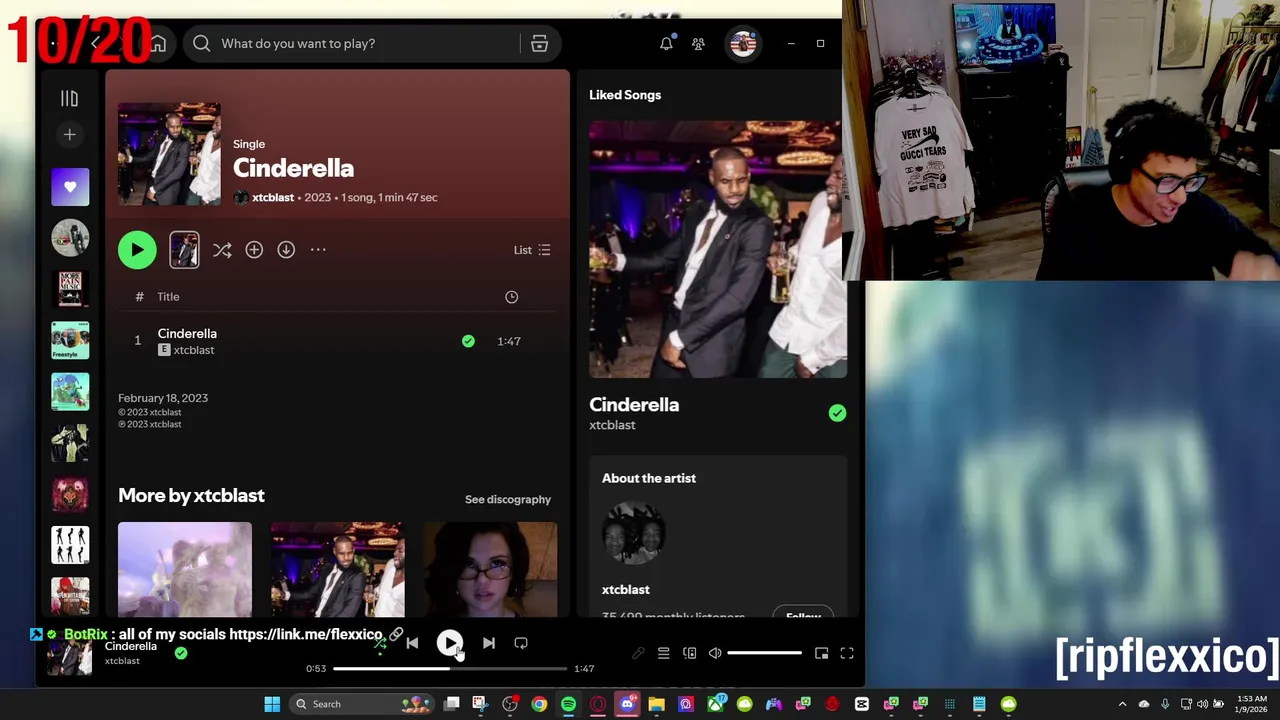Open Liked Songs header in right panel
Screen dimensions: 1280x720
[625, 95]
